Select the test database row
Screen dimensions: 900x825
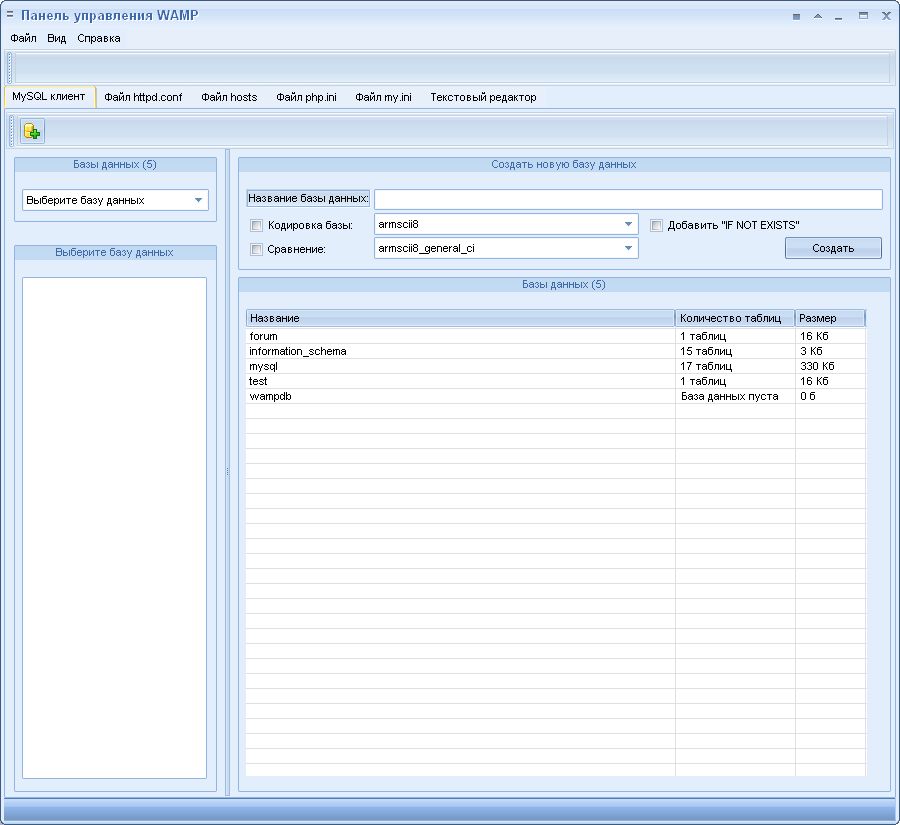pos(556,381)
